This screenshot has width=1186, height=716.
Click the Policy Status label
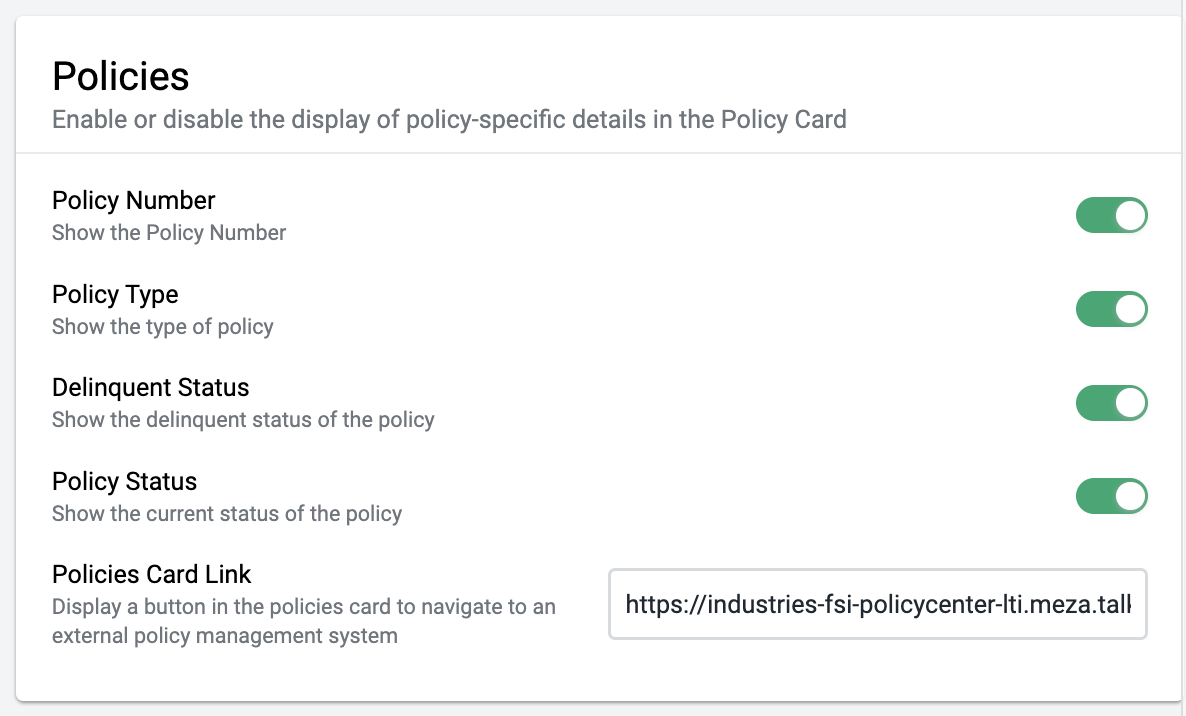[x=124, y=482]
